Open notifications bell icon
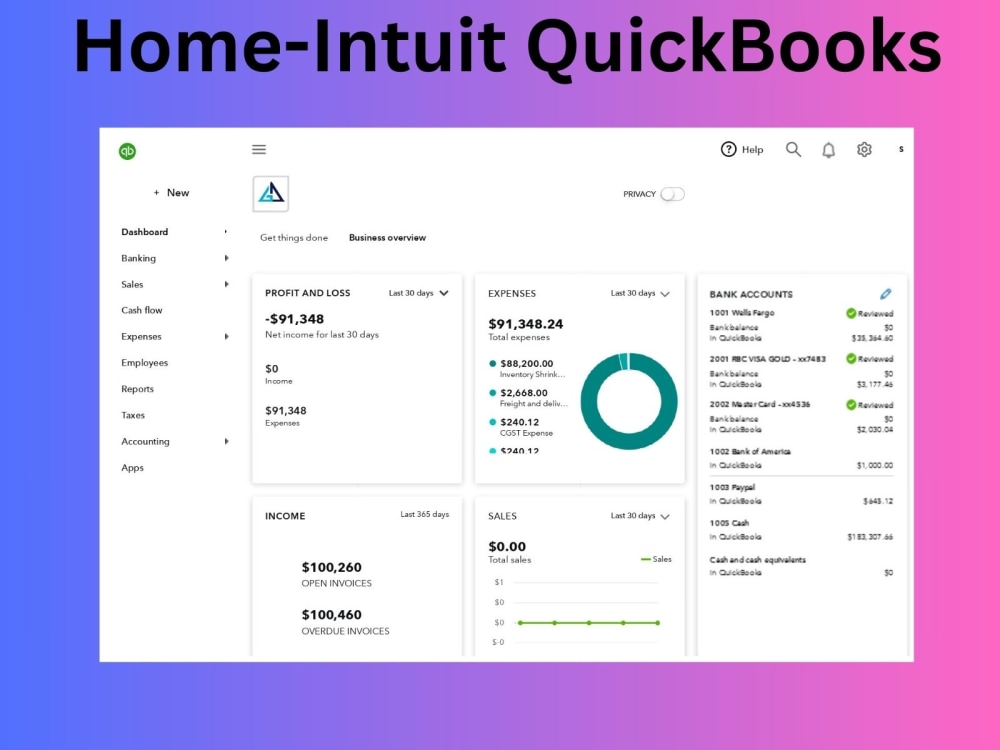 pos(829,149)
